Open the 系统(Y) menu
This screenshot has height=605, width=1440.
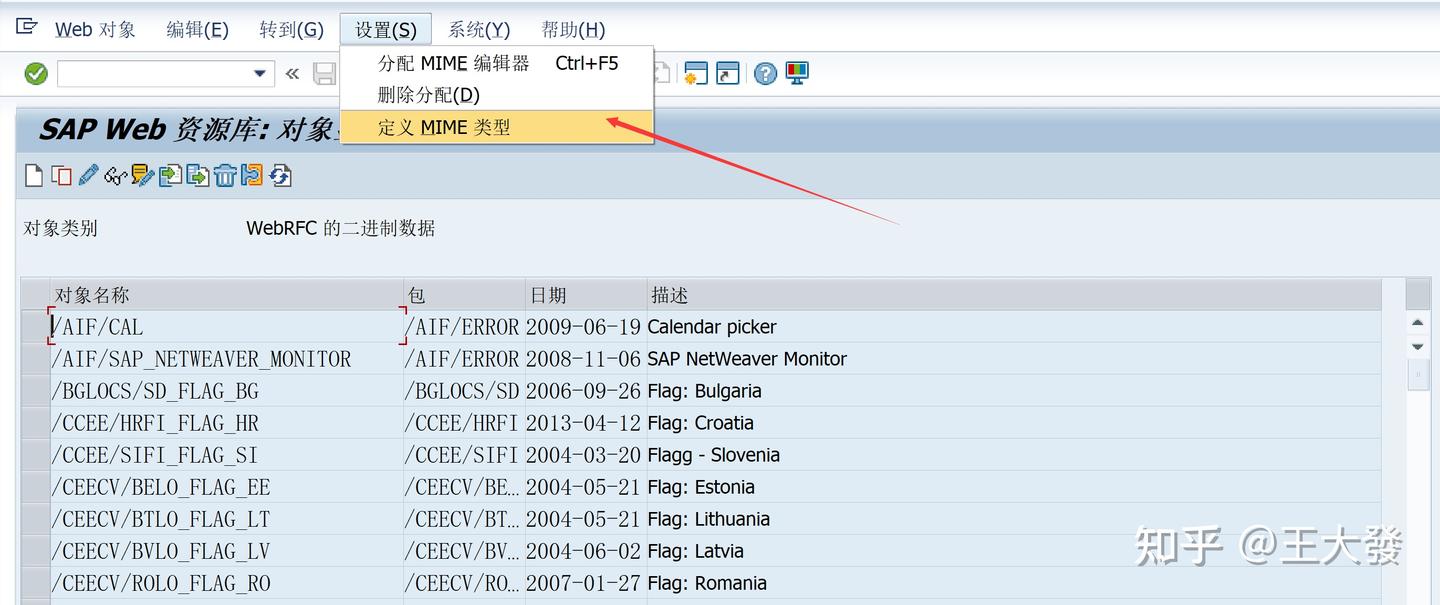tap(478, 29)
